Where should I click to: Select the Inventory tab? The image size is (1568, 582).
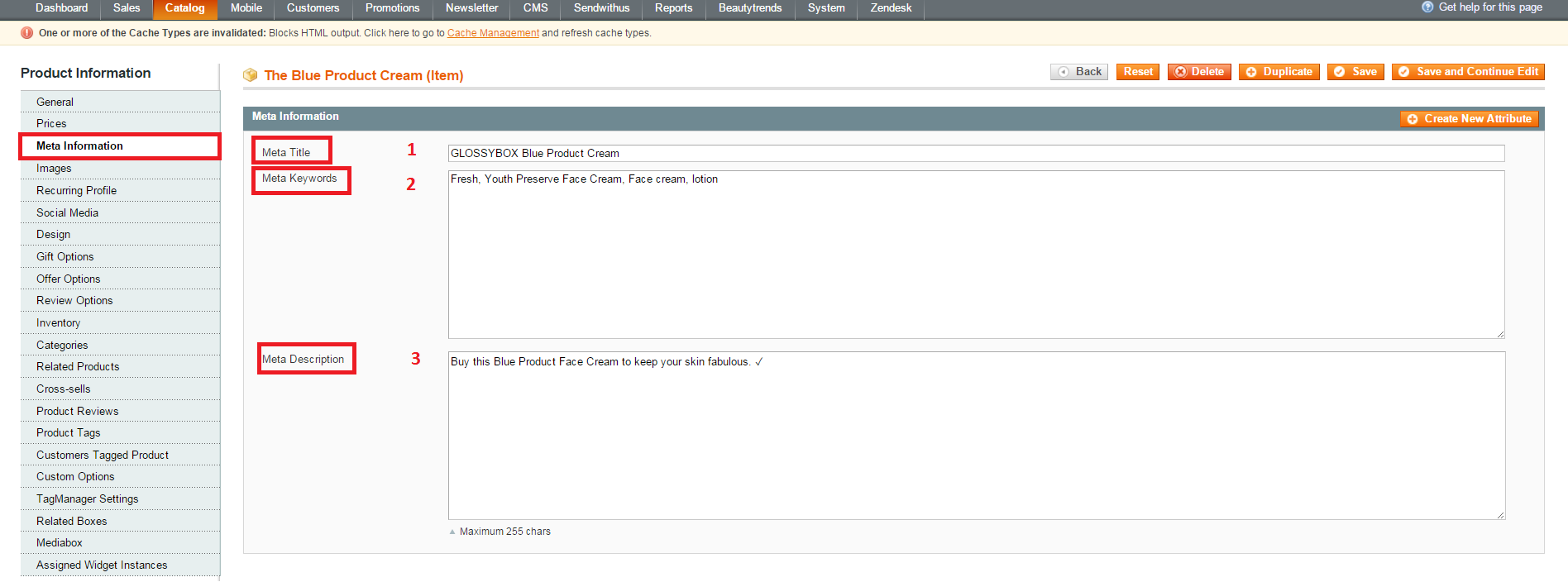click(120, 322)
